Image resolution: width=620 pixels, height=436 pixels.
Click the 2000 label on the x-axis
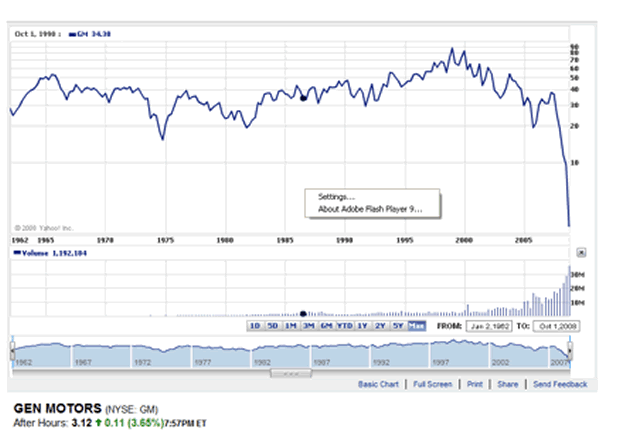[x=464, y=240]
